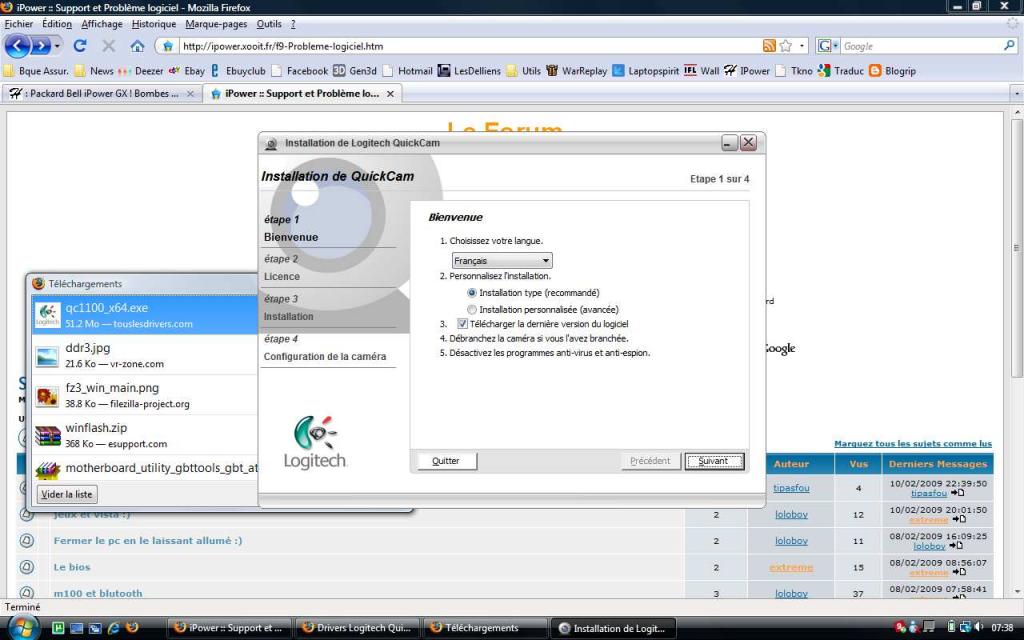The width and height of the screenshot is (1024, 640).
Task: Switch to the Téléchargements taskbar window
Action: point(485,628)
